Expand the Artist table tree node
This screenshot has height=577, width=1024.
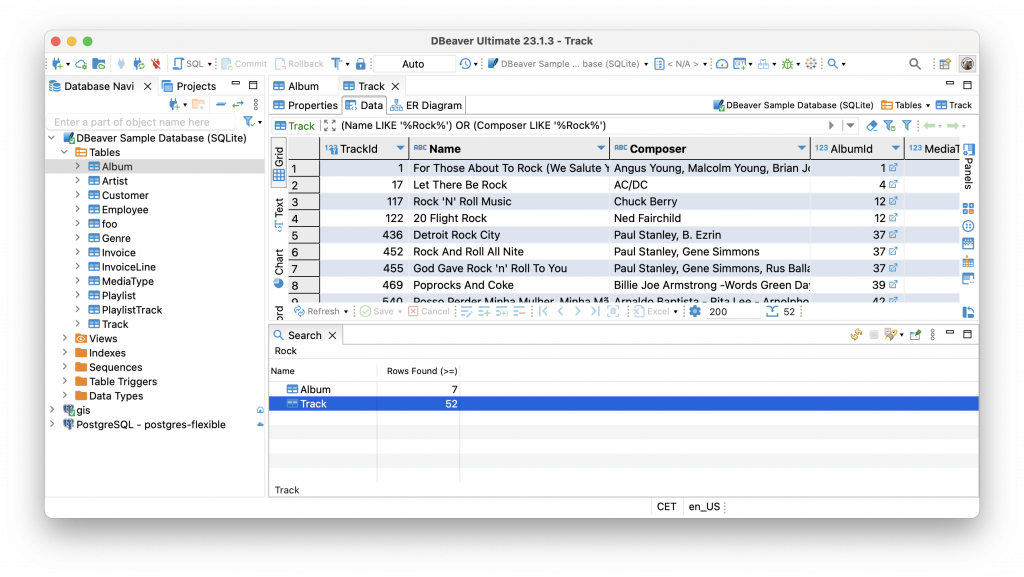(78, 181)
